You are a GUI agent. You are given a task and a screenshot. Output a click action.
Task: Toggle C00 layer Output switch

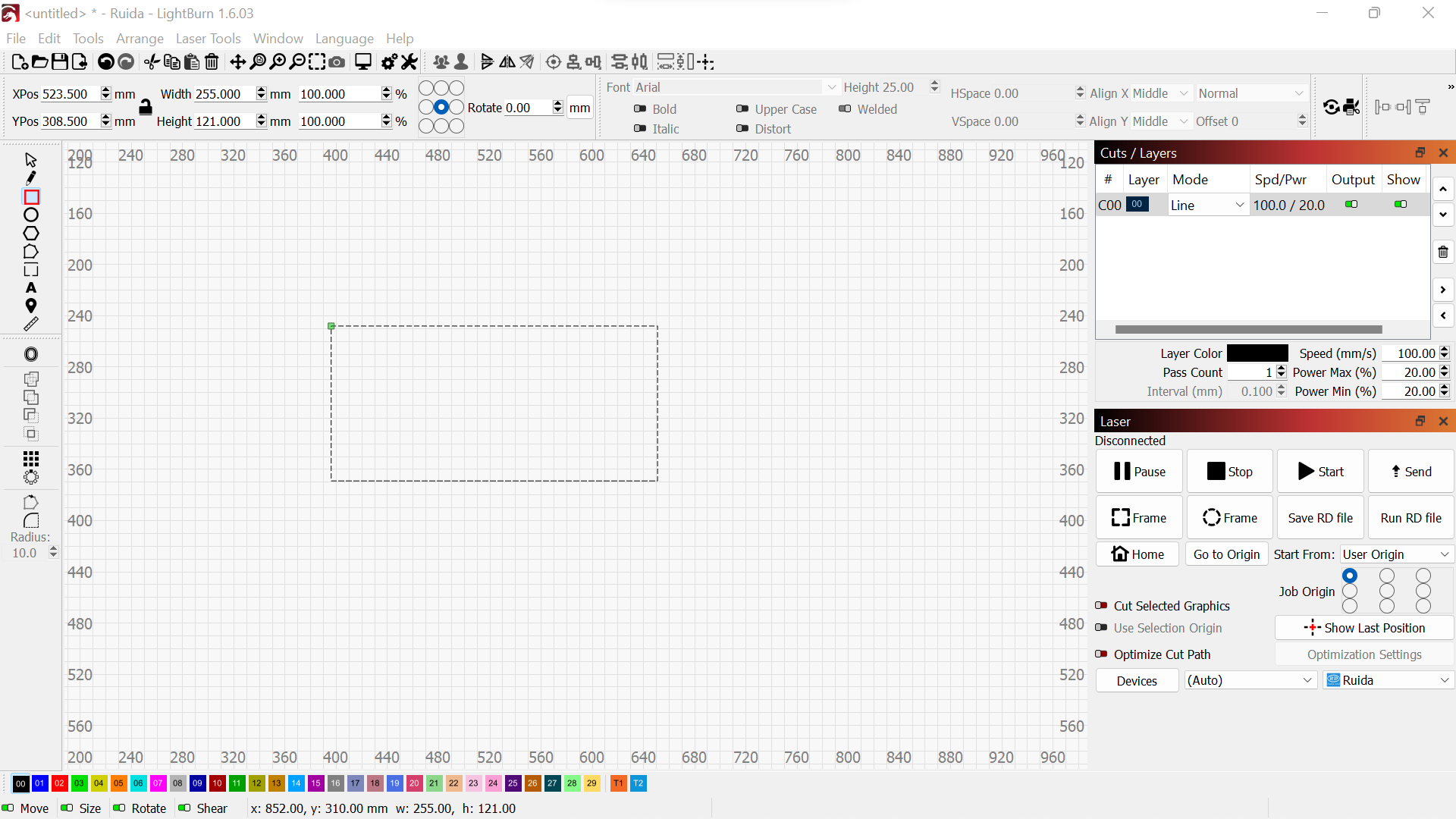1351,205
